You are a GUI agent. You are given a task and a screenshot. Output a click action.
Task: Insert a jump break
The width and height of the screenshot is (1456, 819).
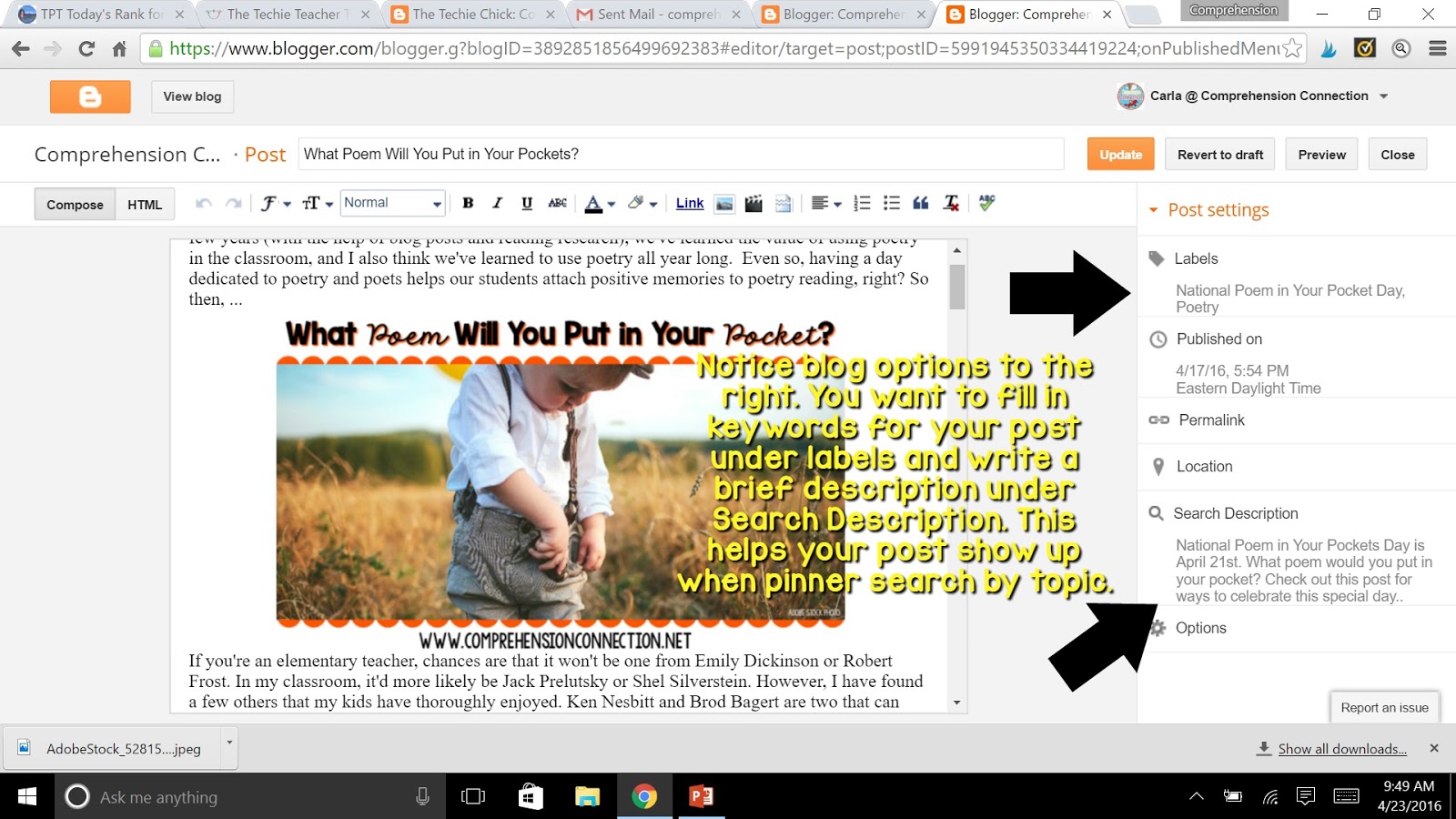(783, 204)
